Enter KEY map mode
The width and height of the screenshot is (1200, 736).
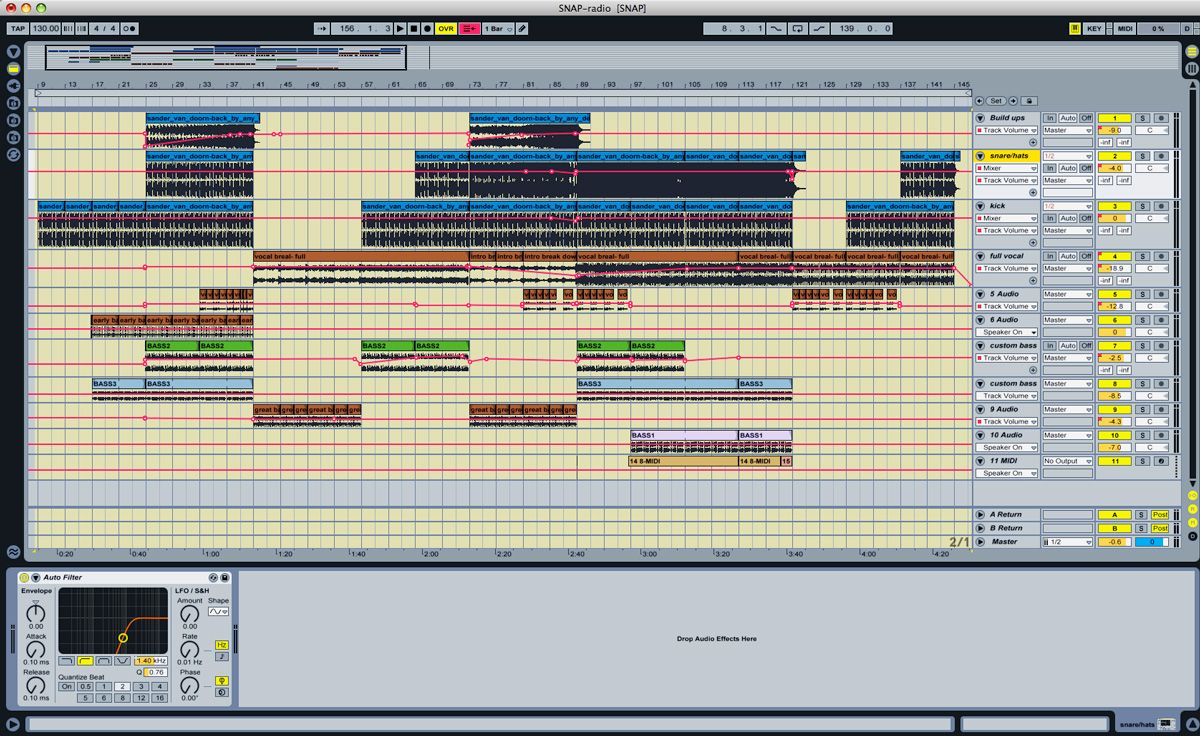(1092, 28)
